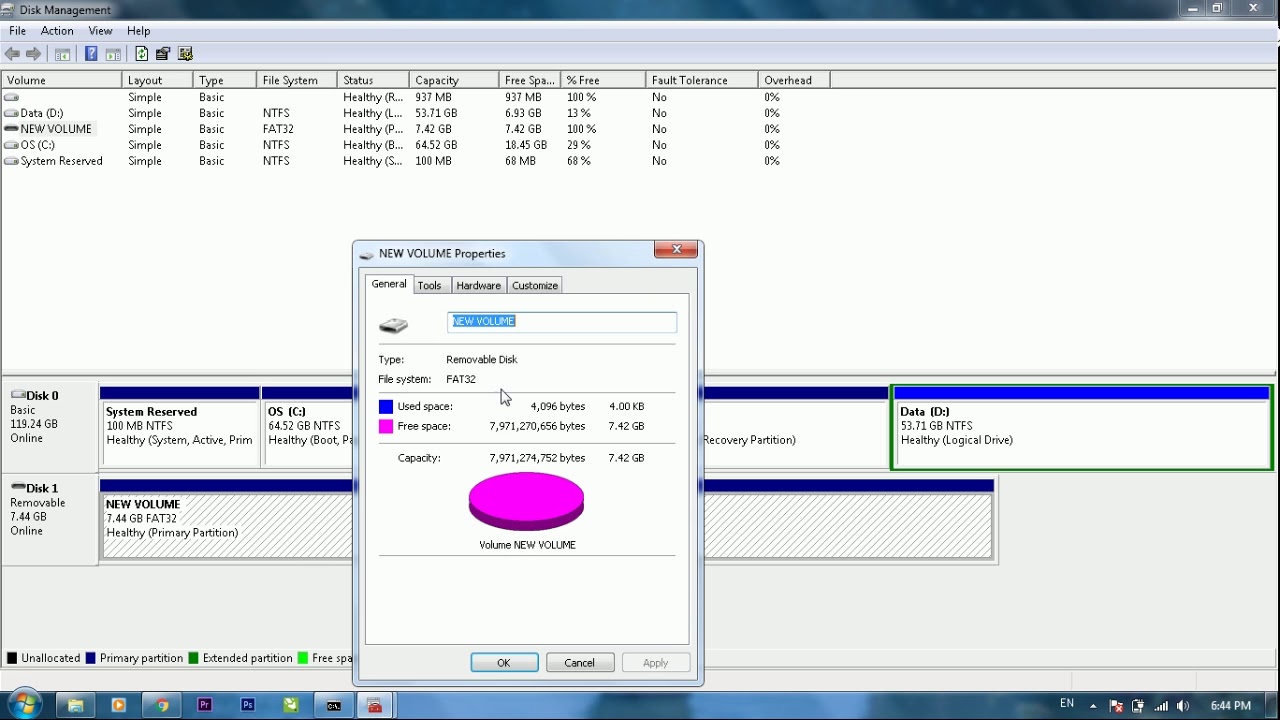Launch Adobe Premiere Pro from taskbar
Viewport: 1280px width, 720px height.
[205, 705]
